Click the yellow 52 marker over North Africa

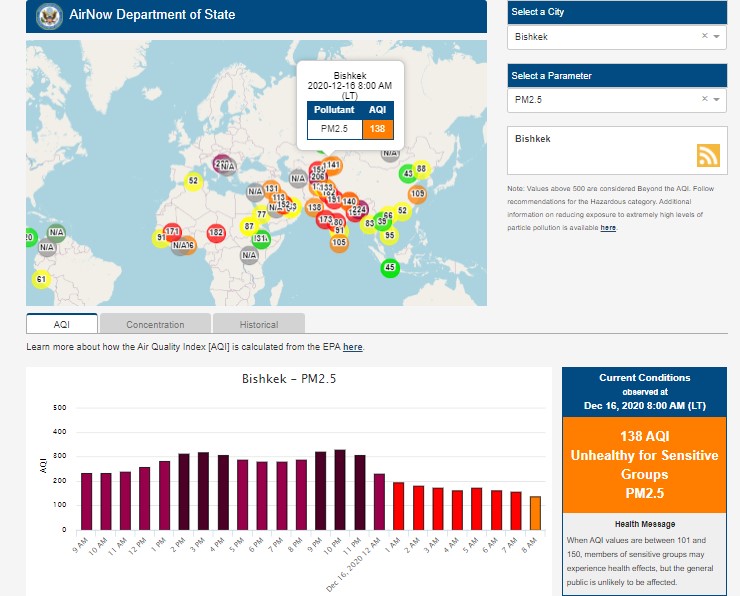point(193,181)
